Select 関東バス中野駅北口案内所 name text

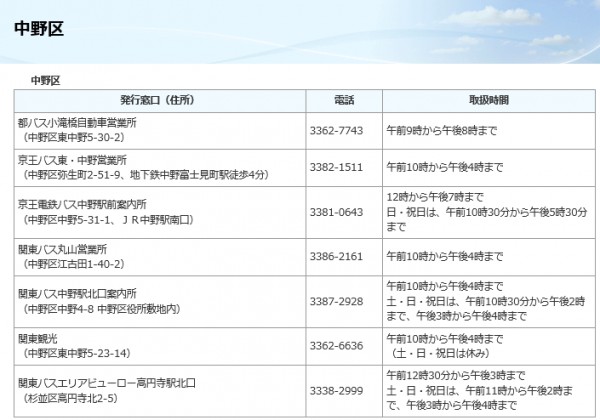[x=77, y=294]
